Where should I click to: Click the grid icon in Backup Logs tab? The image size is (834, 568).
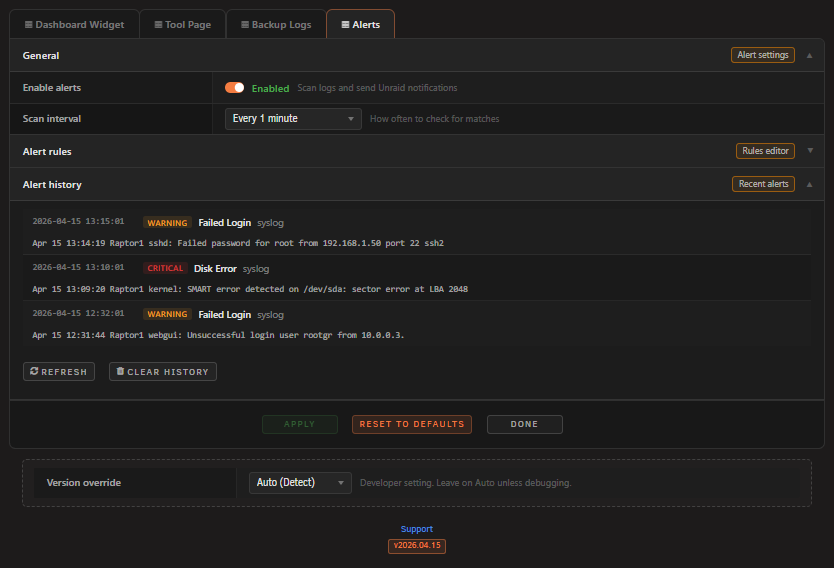click(x=245, y=24)
